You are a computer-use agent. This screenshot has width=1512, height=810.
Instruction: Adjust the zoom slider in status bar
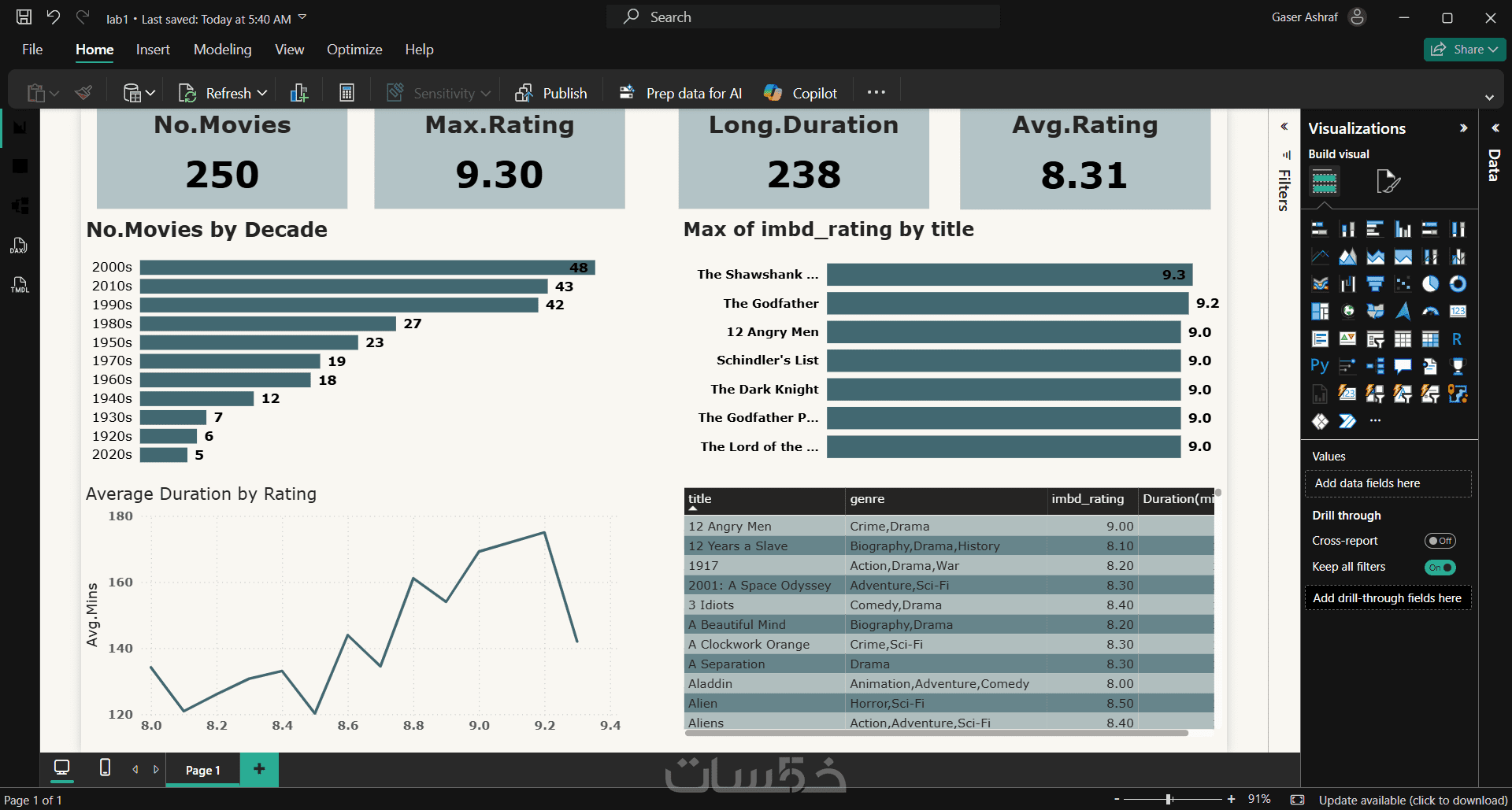click(x=1169, y=799)
